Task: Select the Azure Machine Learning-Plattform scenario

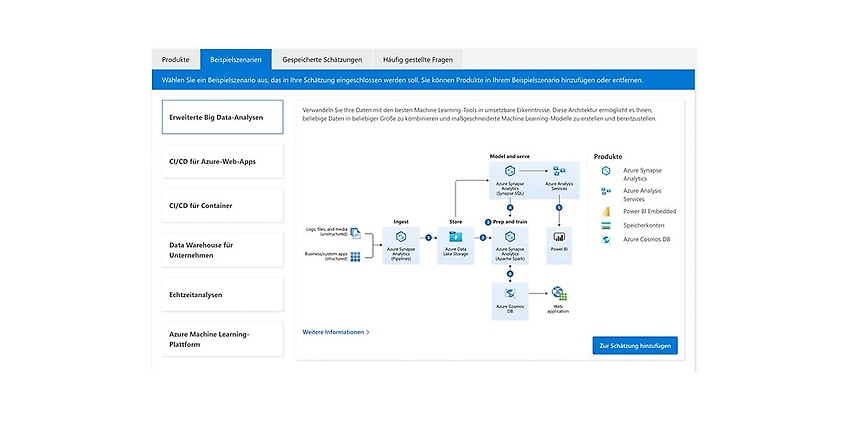Action: (x=222, y=339)
